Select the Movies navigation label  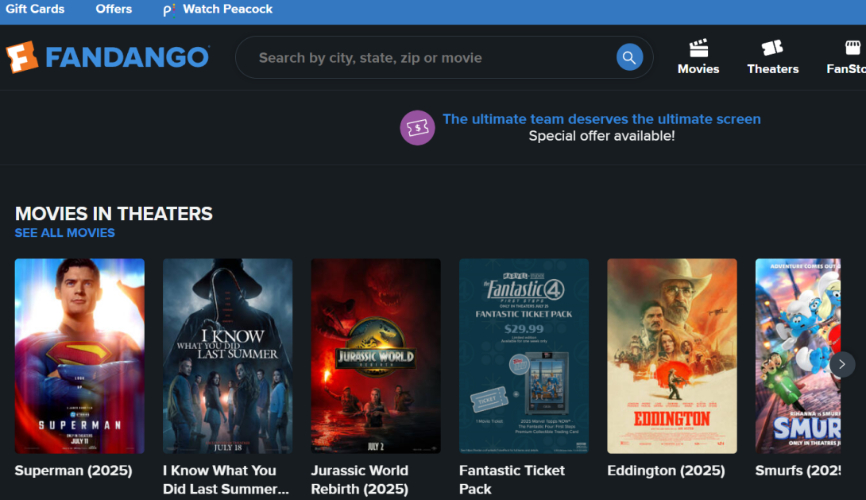pos(698,69)
